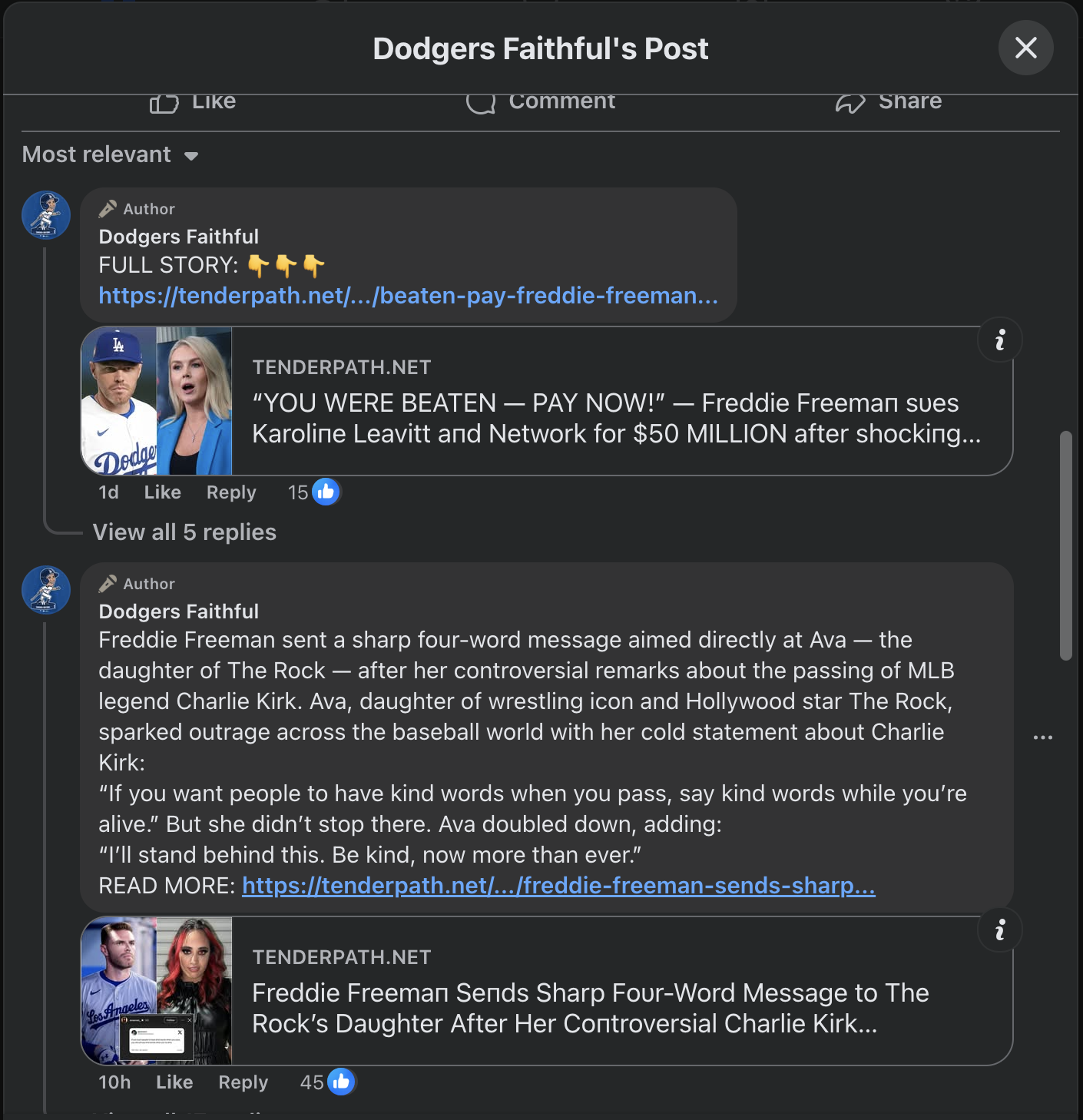Click the Author badge on second comment
This screenshot has height=1120, width=1083.
click(x=137, y=584)
